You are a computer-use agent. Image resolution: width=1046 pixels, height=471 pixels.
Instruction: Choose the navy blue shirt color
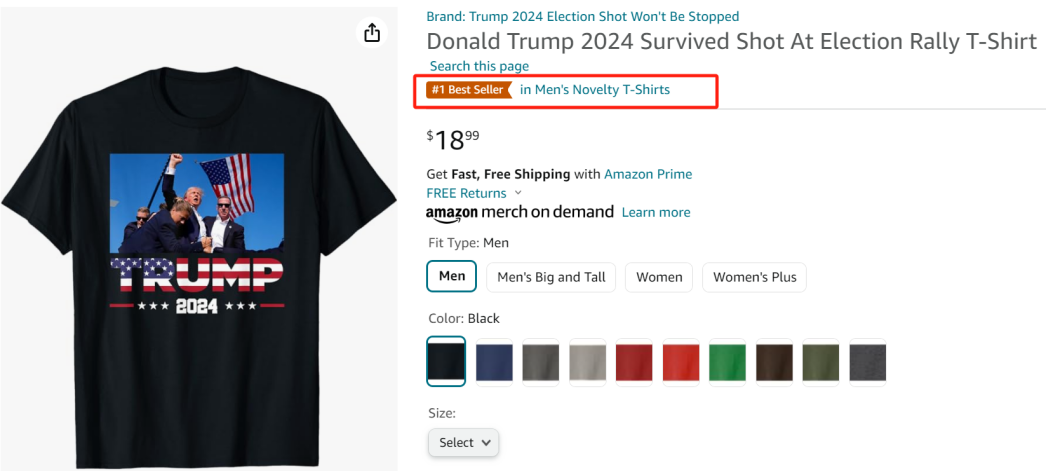point(494,361)
